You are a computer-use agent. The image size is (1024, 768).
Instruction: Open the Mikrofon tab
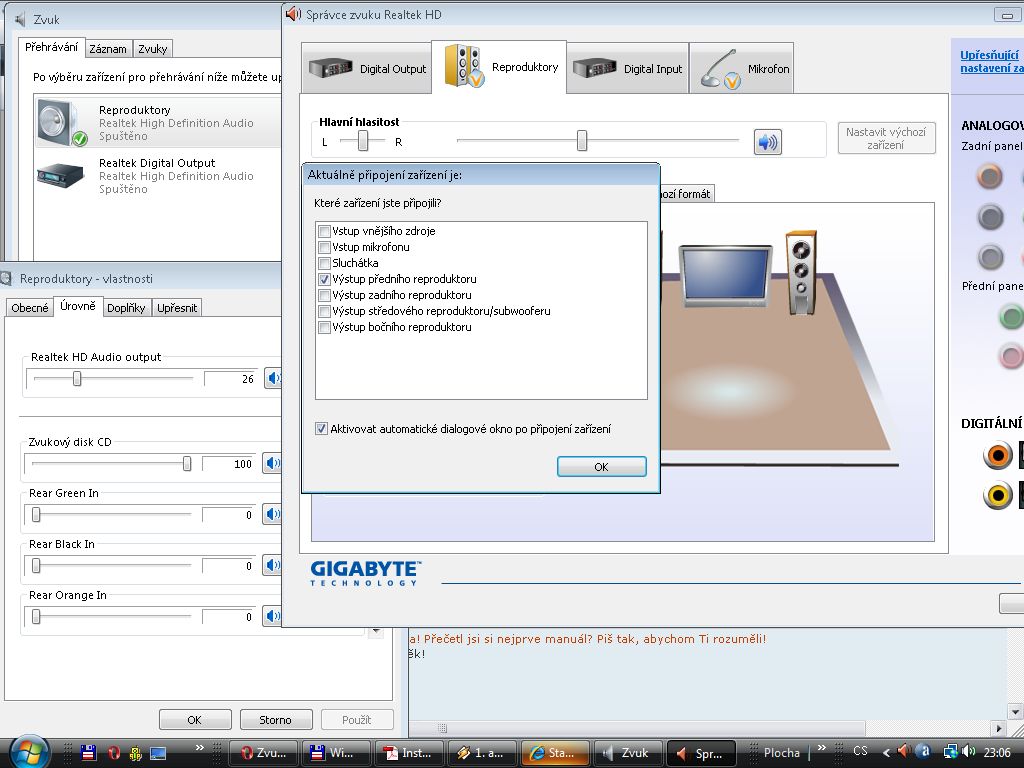(742, 68)
